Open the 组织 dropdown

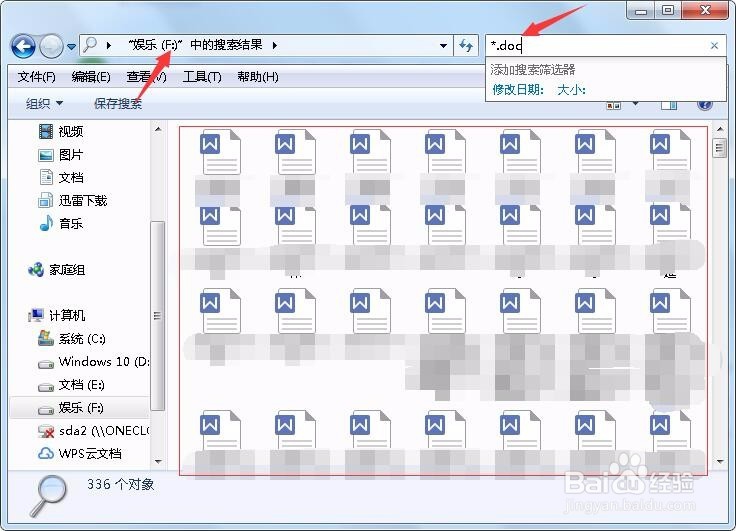tap(44, 103)
